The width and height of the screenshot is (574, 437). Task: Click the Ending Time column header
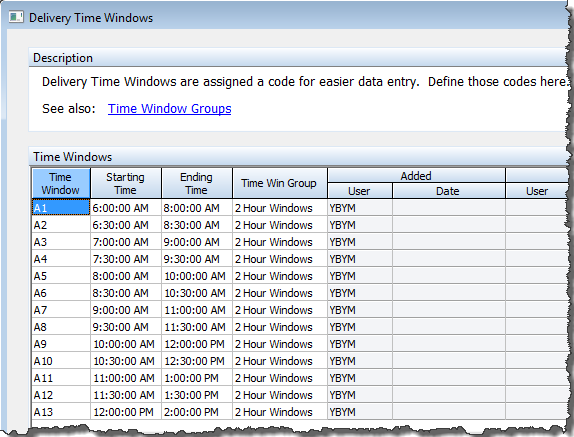[x=197, y=183]
